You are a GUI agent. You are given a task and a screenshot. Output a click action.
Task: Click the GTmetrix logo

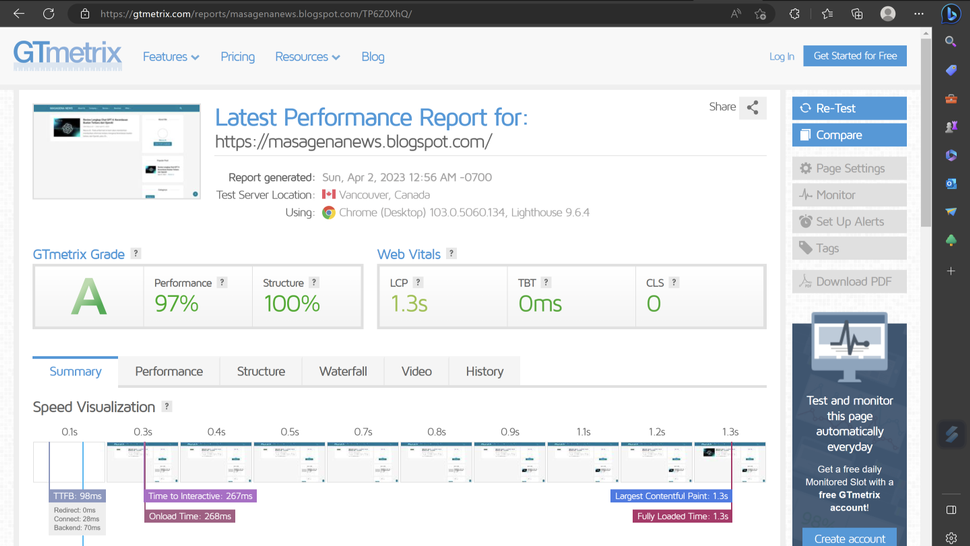tap(67, 55)
